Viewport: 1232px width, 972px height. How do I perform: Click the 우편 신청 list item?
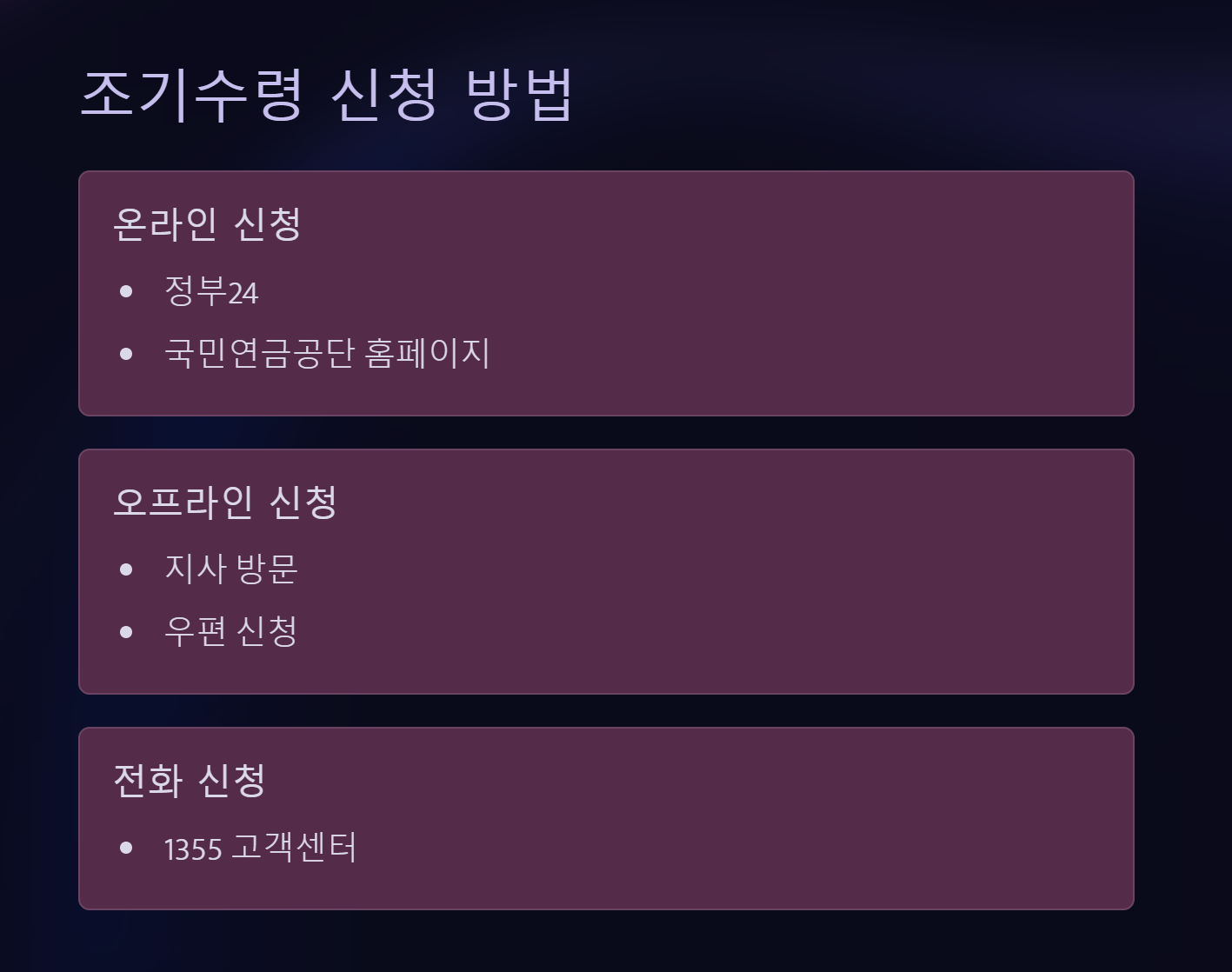(231, 631)
